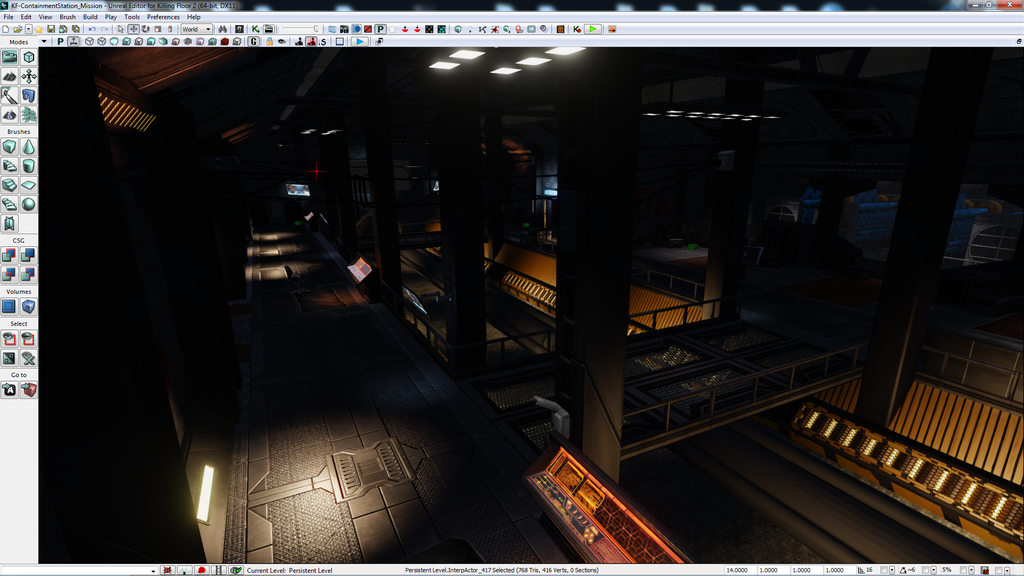Click the Save level floppy icon
This screenshot has height=576, width=1024.
[x=50, y=29]
